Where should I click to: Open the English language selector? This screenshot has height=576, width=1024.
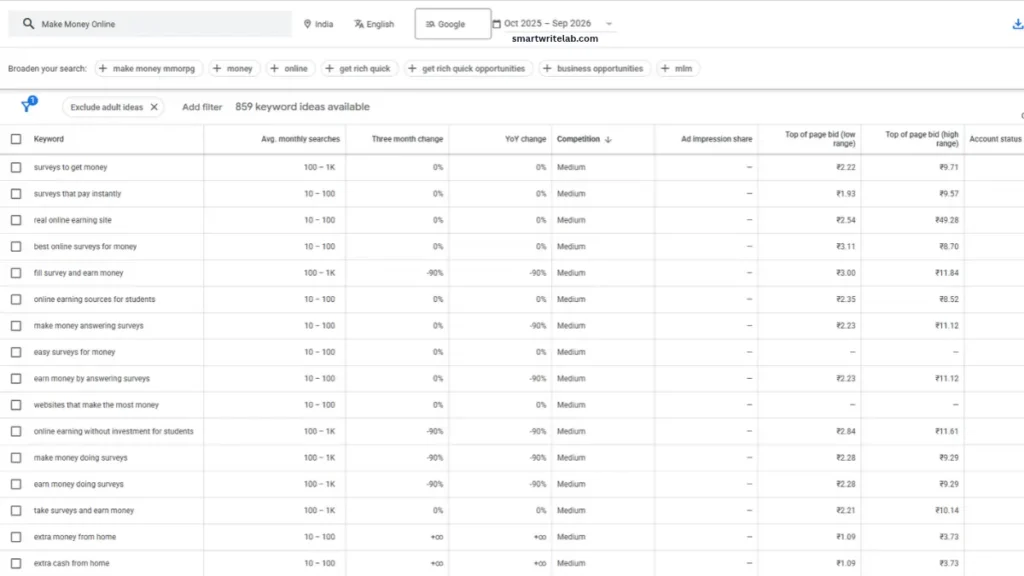tap(374, 24)
